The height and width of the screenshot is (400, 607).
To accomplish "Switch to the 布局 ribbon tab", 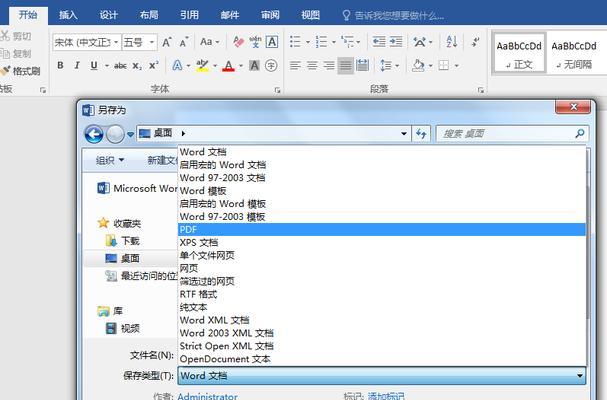I will (x=149, y=15).
